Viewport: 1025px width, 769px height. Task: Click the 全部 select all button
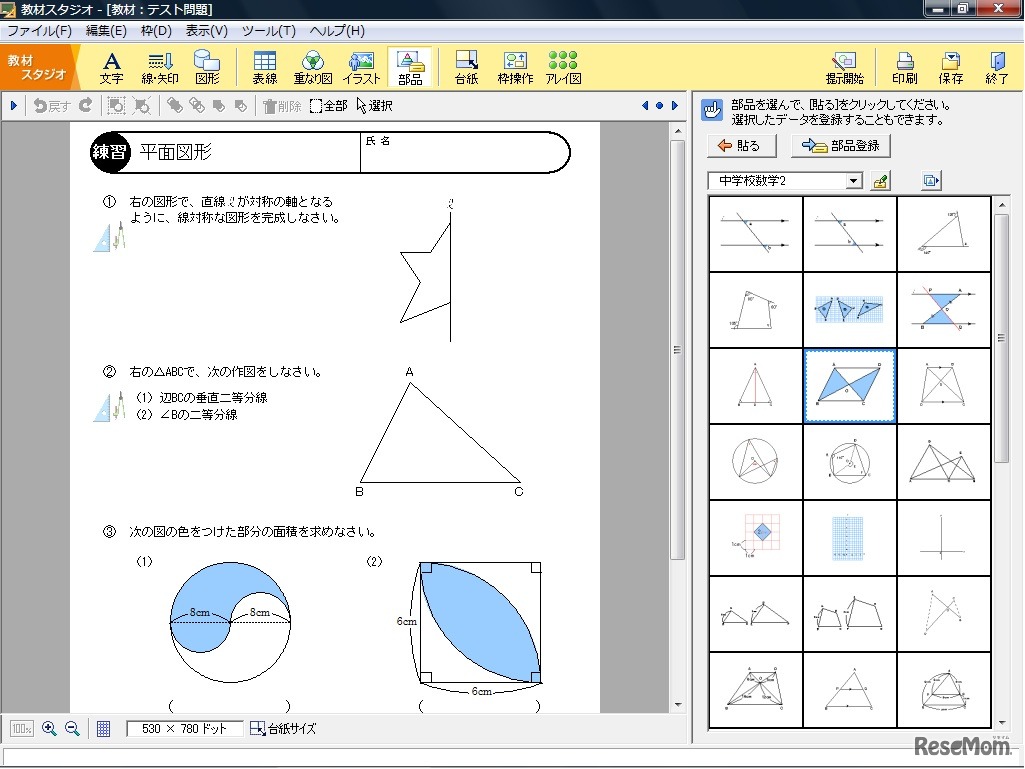point(328,106)
